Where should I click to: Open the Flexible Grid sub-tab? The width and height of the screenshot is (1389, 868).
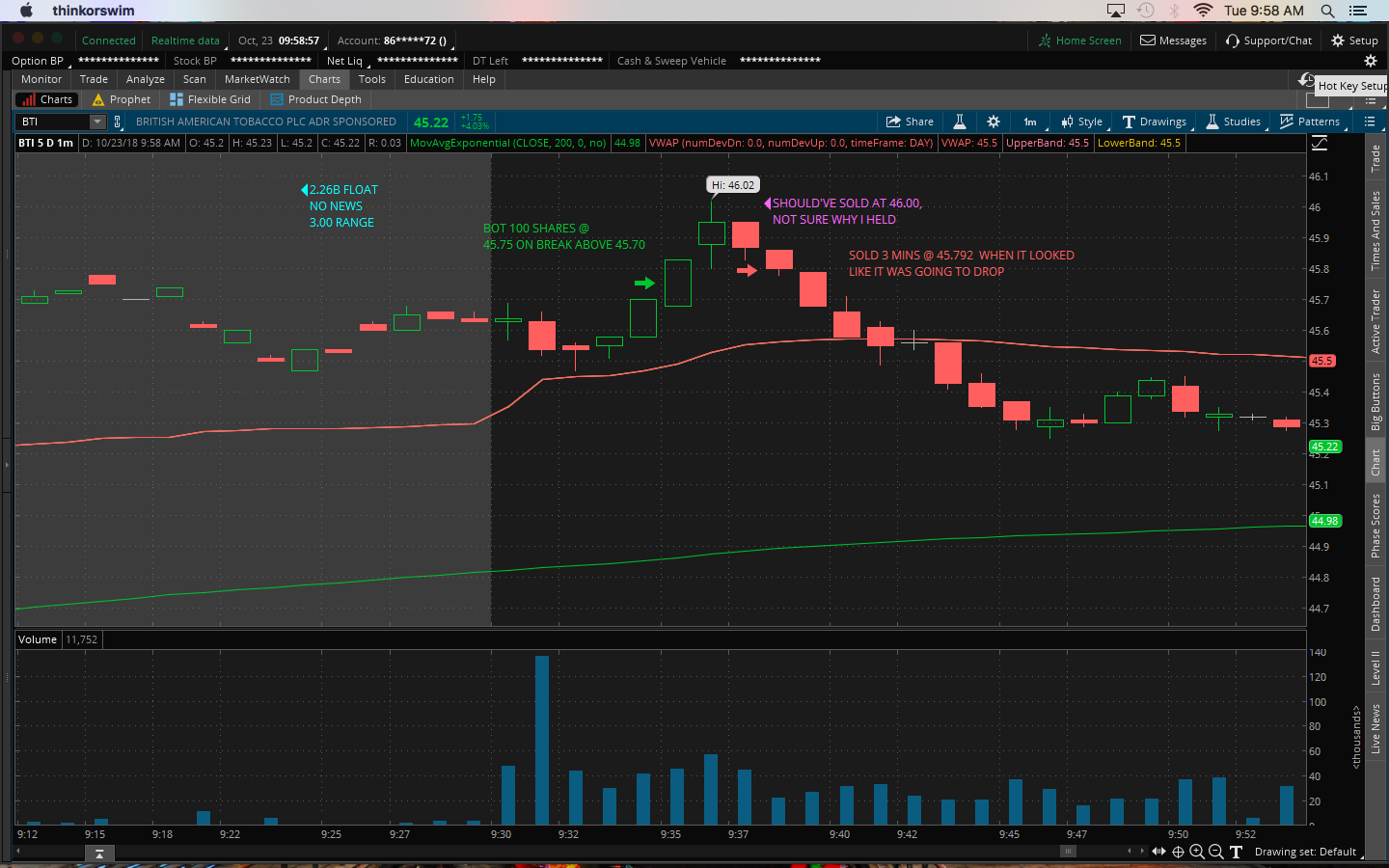(x=210, y=99)
